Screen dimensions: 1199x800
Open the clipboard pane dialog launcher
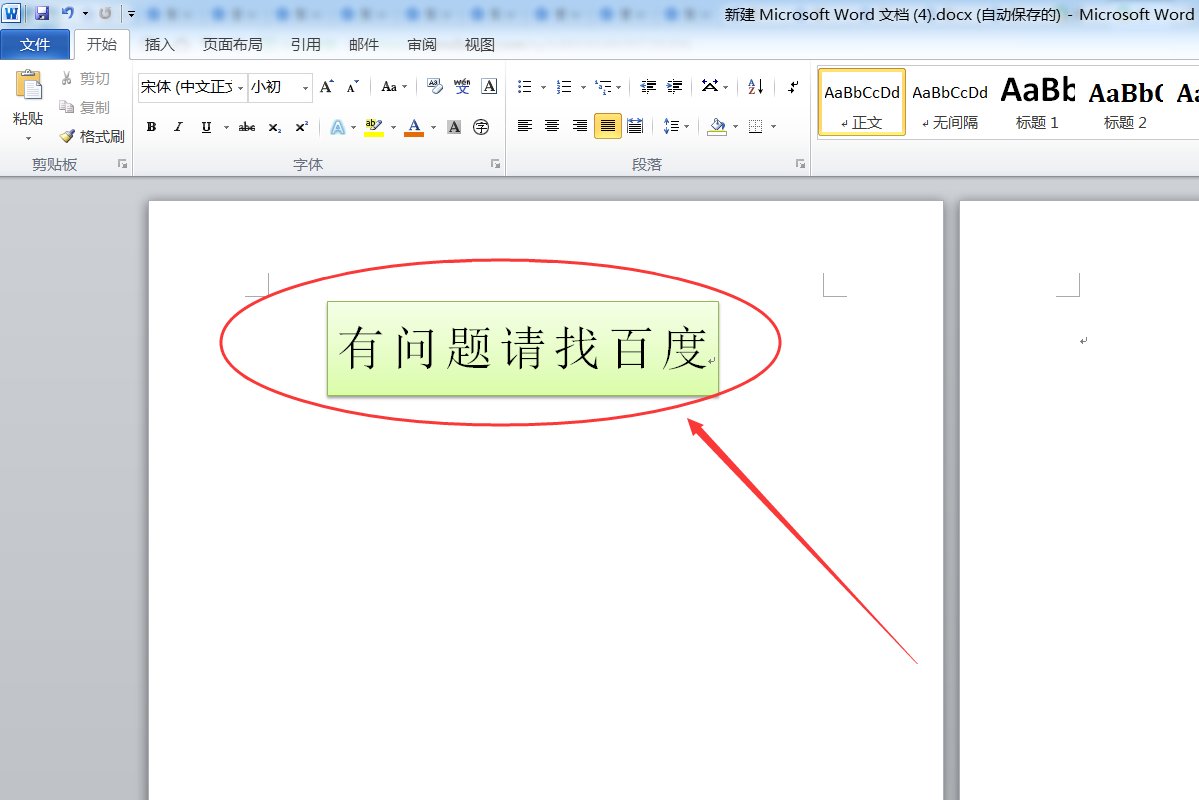click(122, 164)
